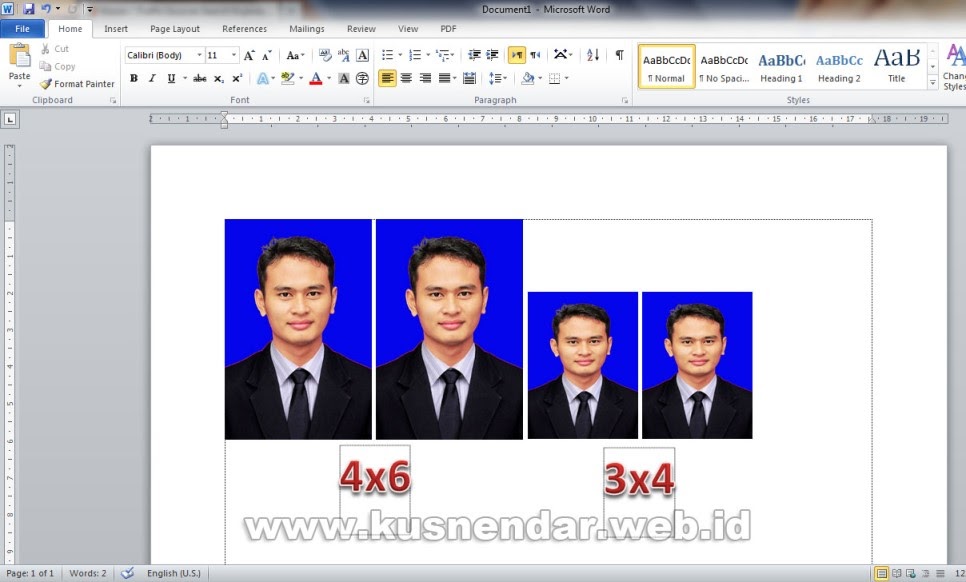Image resolution: width=966 pixels, height=582 pixels.
Task: Toggle Justify alignment
Action: (x=444, y=78)
